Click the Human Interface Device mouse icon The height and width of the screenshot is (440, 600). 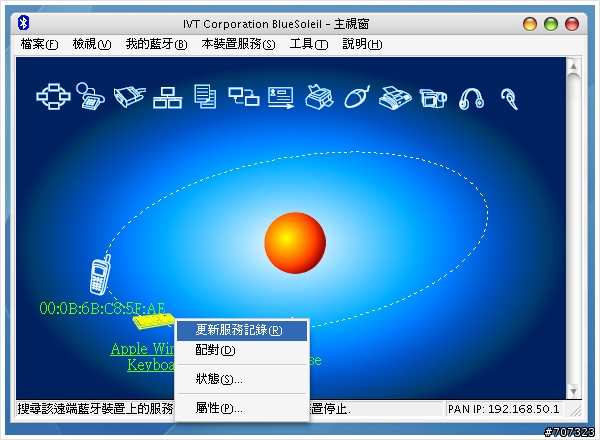pos(357,97)
